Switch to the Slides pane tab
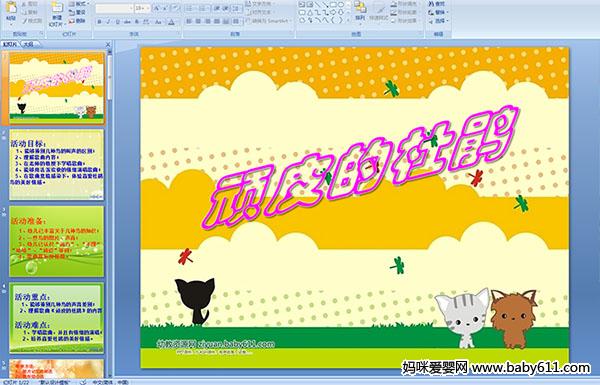Screen dimensions: 600x385 pyautogui.click(x=10, y=44)
